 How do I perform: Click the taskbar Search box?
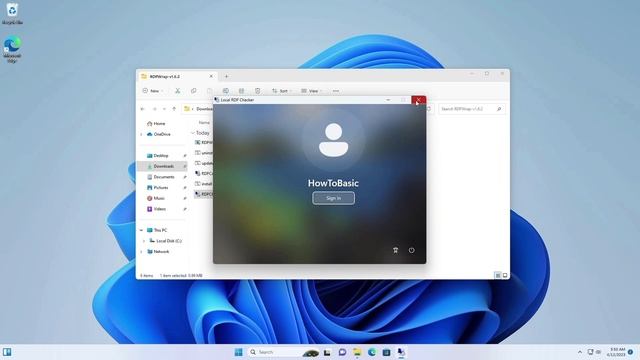pyautogui.click(x=284, y=352)
